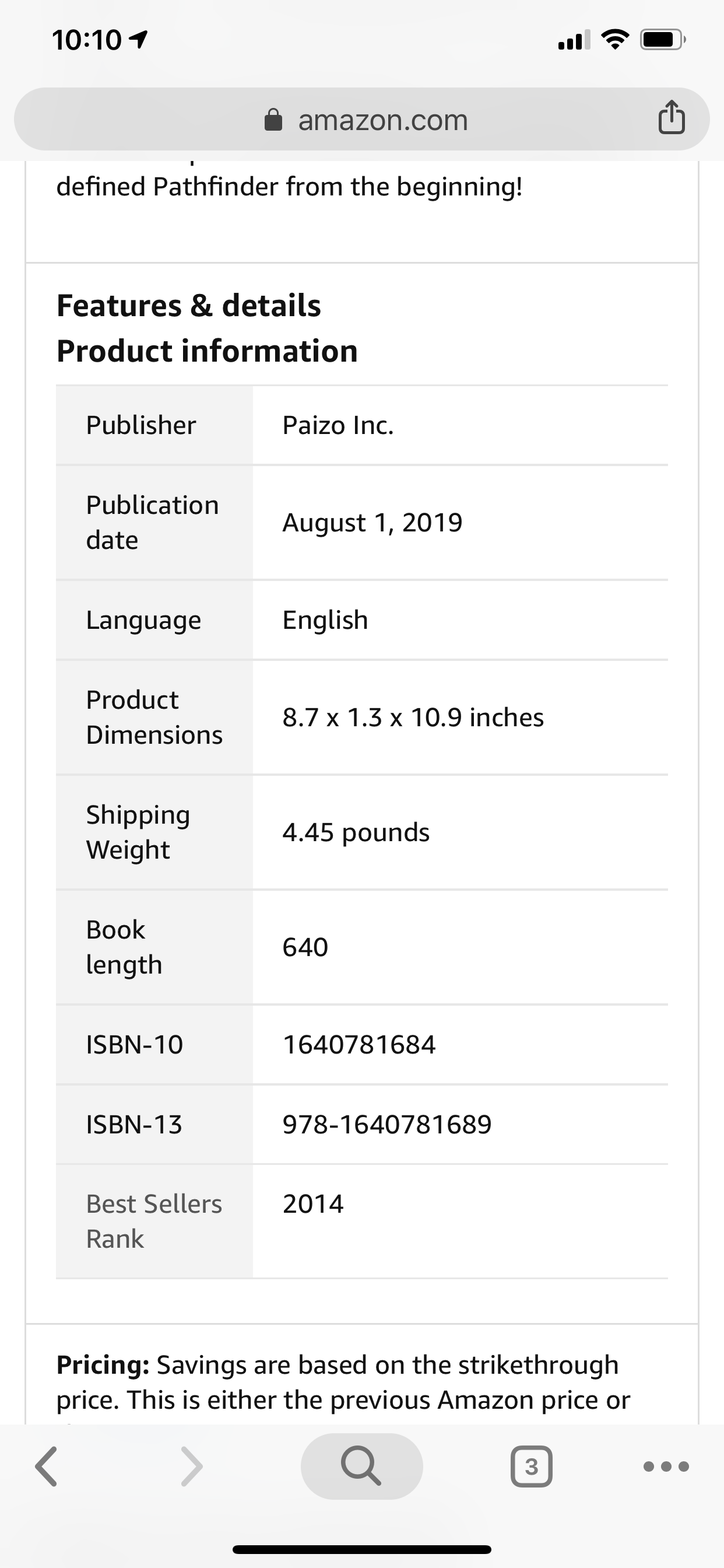Tap the location arrow beside the time
Image resolution: width=724 pixels, height=1568 pixels.
pyautogui.click(x=139, y=40)
